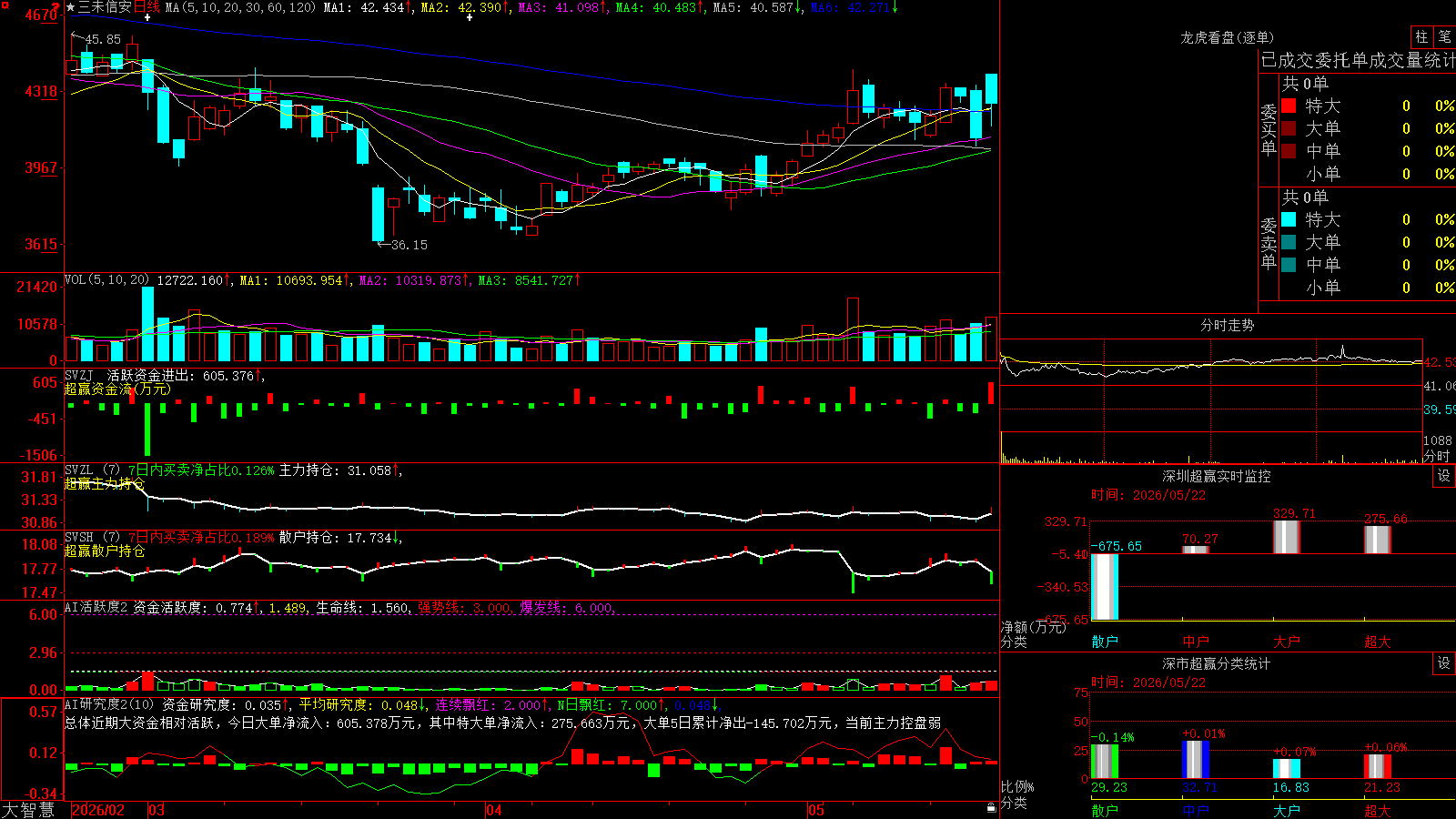Click the white cross marker below MA2 value

tap(470, 17)
